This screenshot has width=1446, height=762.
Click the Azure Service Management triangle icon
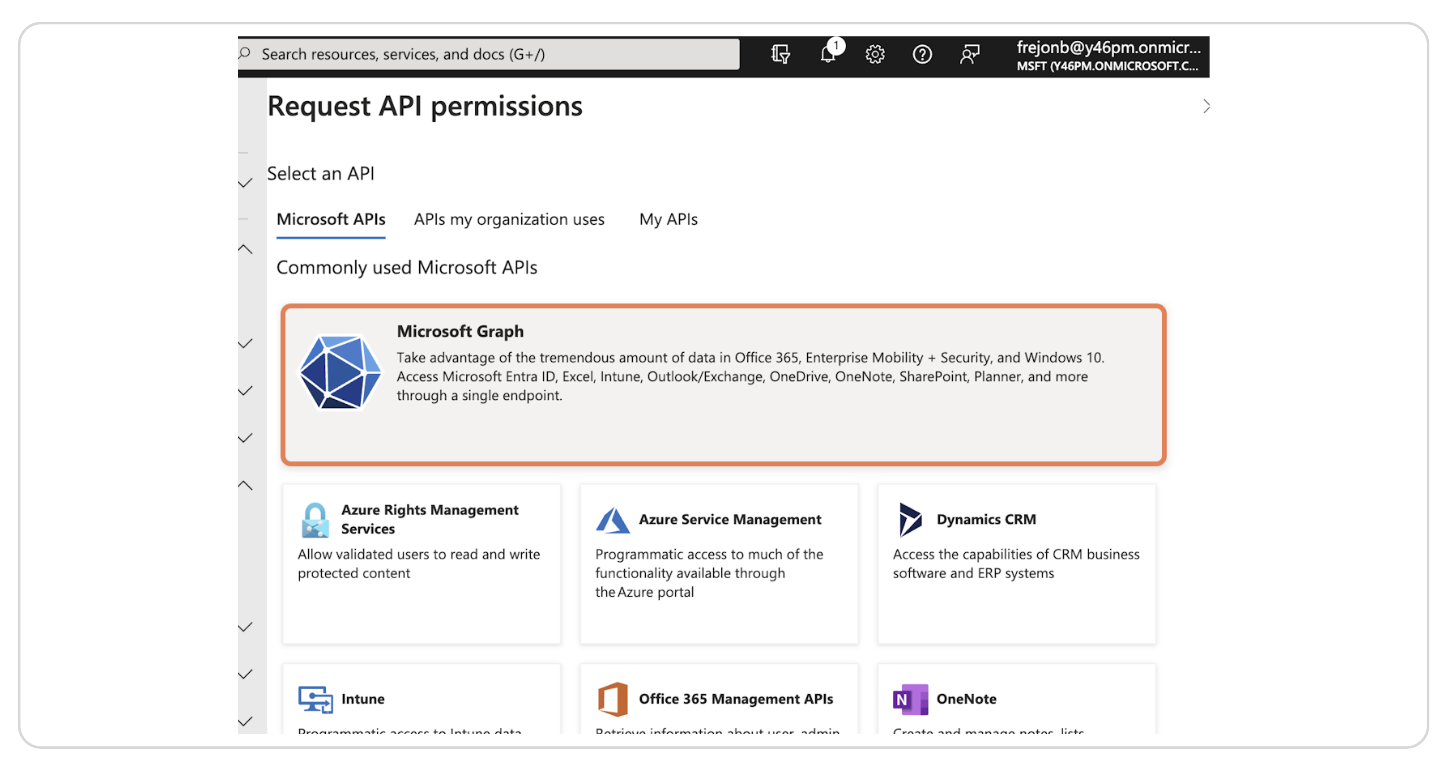click(613, 520)
